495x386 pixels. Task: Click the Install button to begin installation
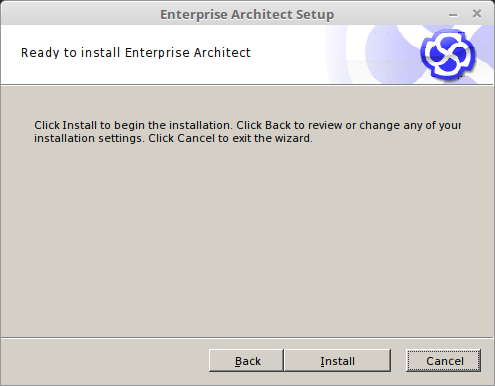point(337,360)
